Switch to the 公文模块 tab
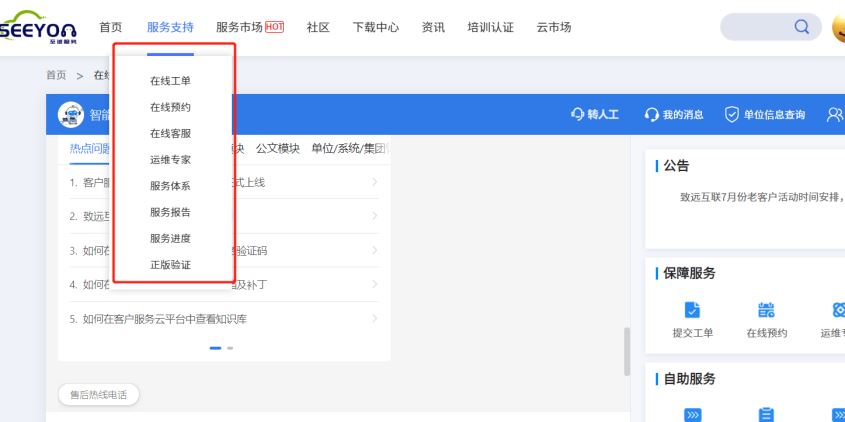Image resolution: width=845 pixels, height=422 pixels. [x=277, y=148]
